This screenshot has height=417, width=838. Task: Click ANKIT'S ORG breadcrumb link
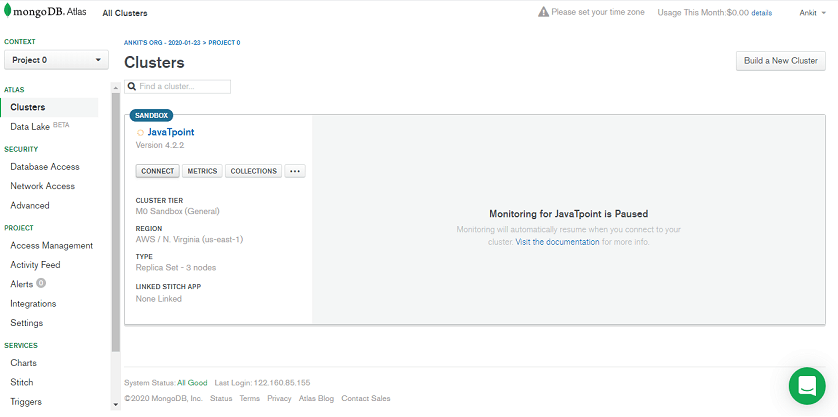(x=162, y=42)
